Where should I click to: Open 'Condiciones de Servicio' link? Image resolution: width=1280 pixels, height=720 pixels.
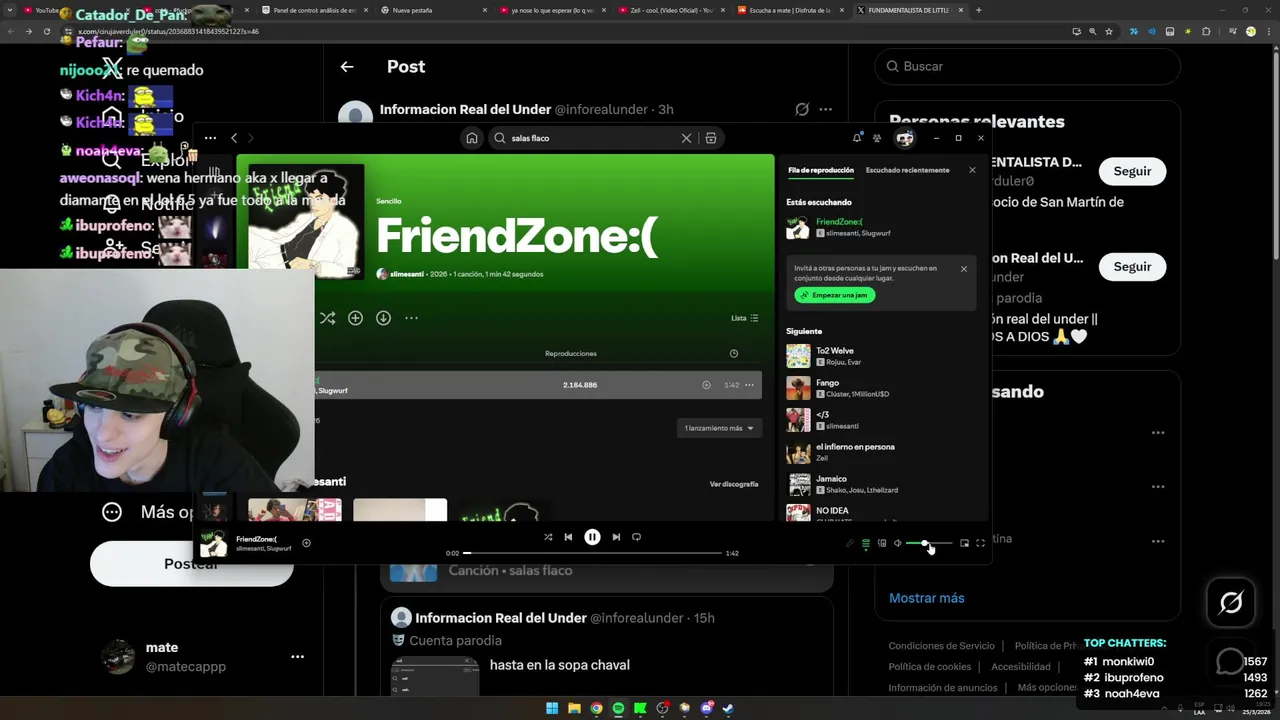(942, 646)
